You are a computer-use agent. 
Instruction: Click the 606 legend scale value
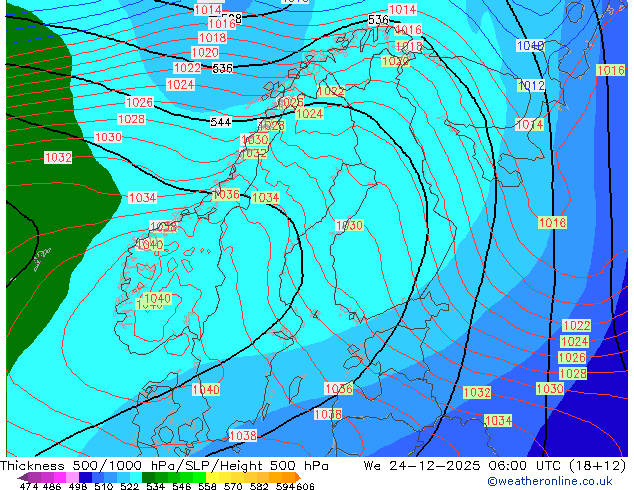(x=305, y=486)
